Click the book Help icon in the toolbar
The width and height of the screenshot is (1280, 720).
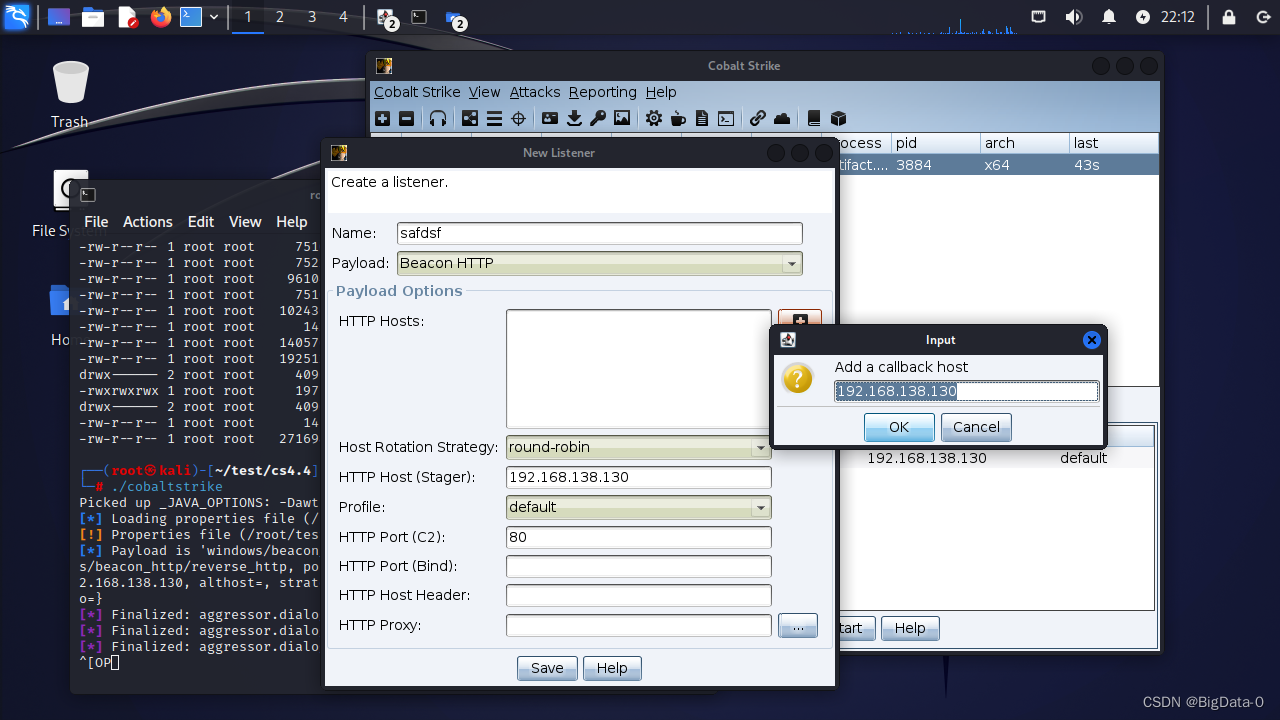(x=814, y=118)
